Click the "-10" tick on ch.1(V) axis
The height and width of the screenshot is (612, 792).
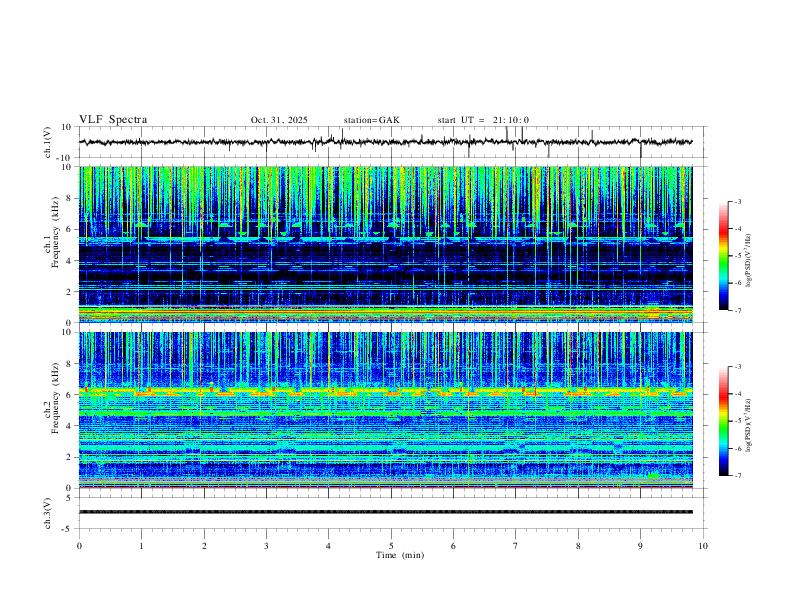tap(65, 158)
